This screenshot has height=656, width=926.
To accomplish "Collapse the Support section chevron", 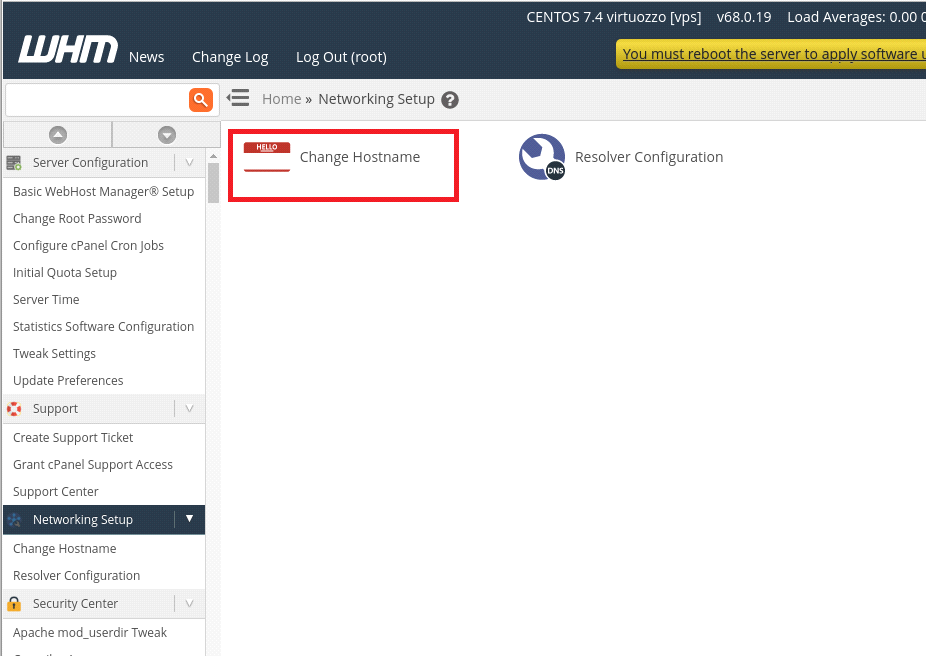I will coord(190,409).
